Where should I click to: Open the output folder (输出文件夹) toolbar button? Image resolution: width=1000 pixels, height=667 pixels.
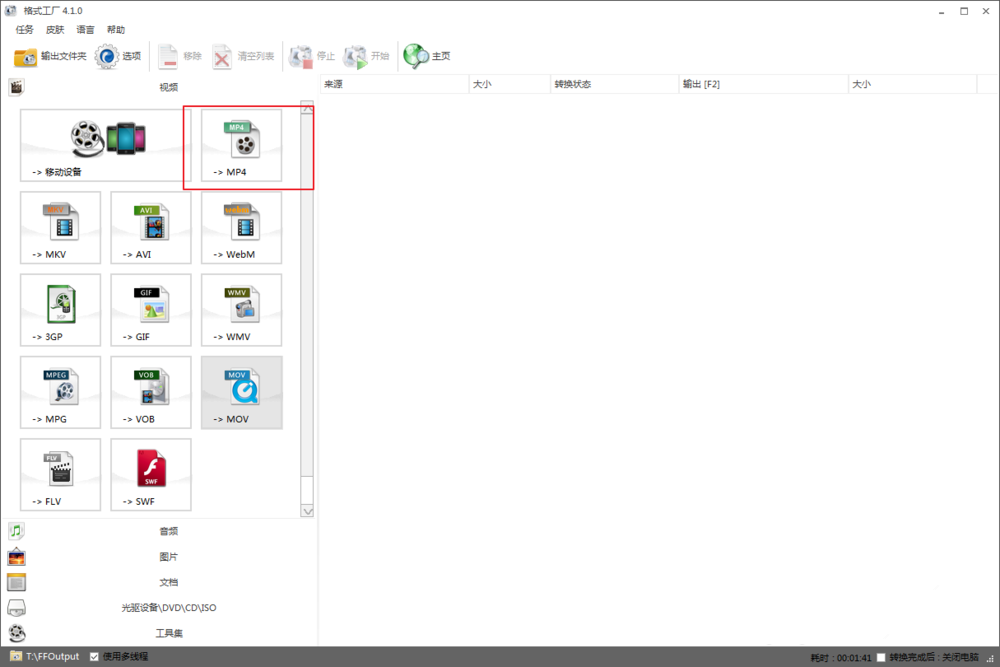point(50,56)
